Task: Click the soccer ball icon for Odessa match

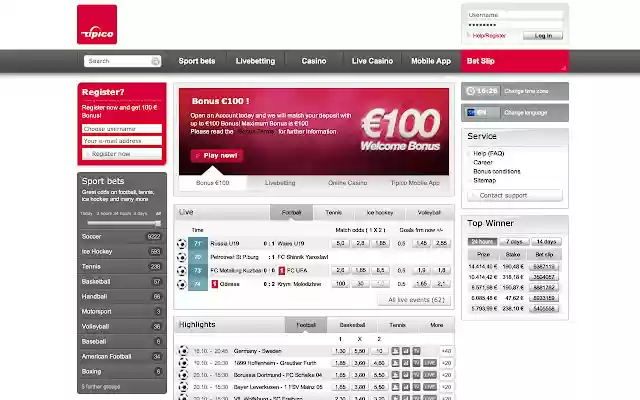Action: tap(182, 284)
